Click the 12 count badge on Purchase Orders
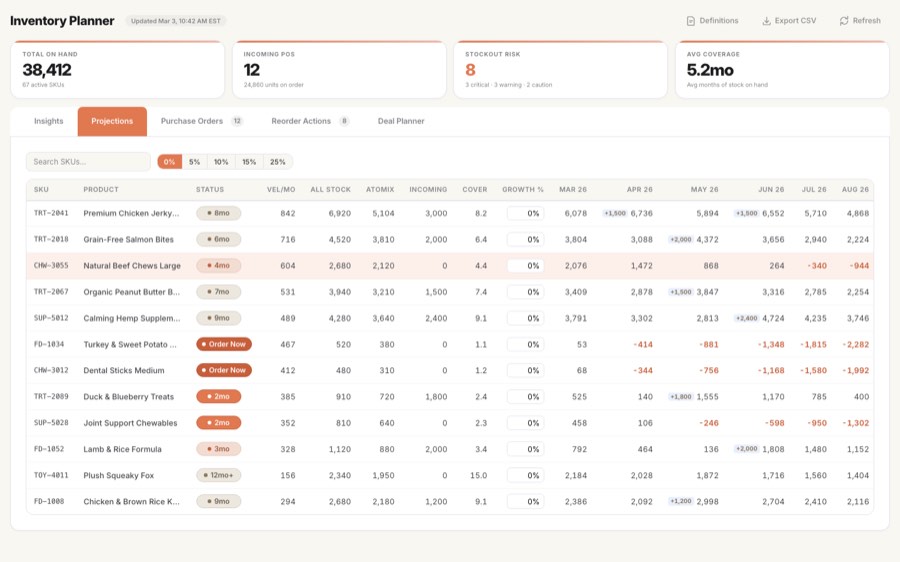The image size is (900, 562). point(237,121)
